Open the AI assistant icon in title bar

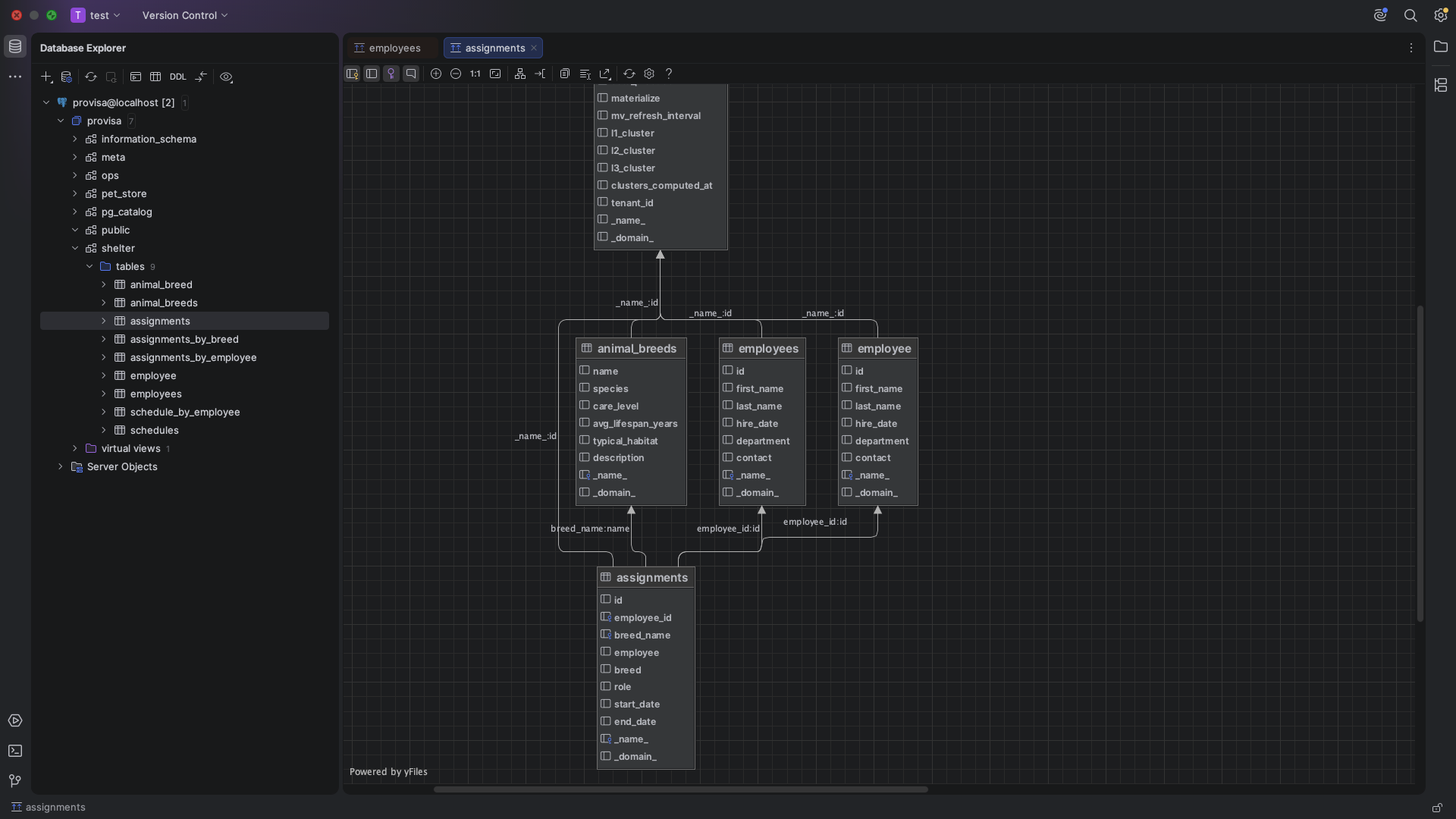coord(1380,15)
